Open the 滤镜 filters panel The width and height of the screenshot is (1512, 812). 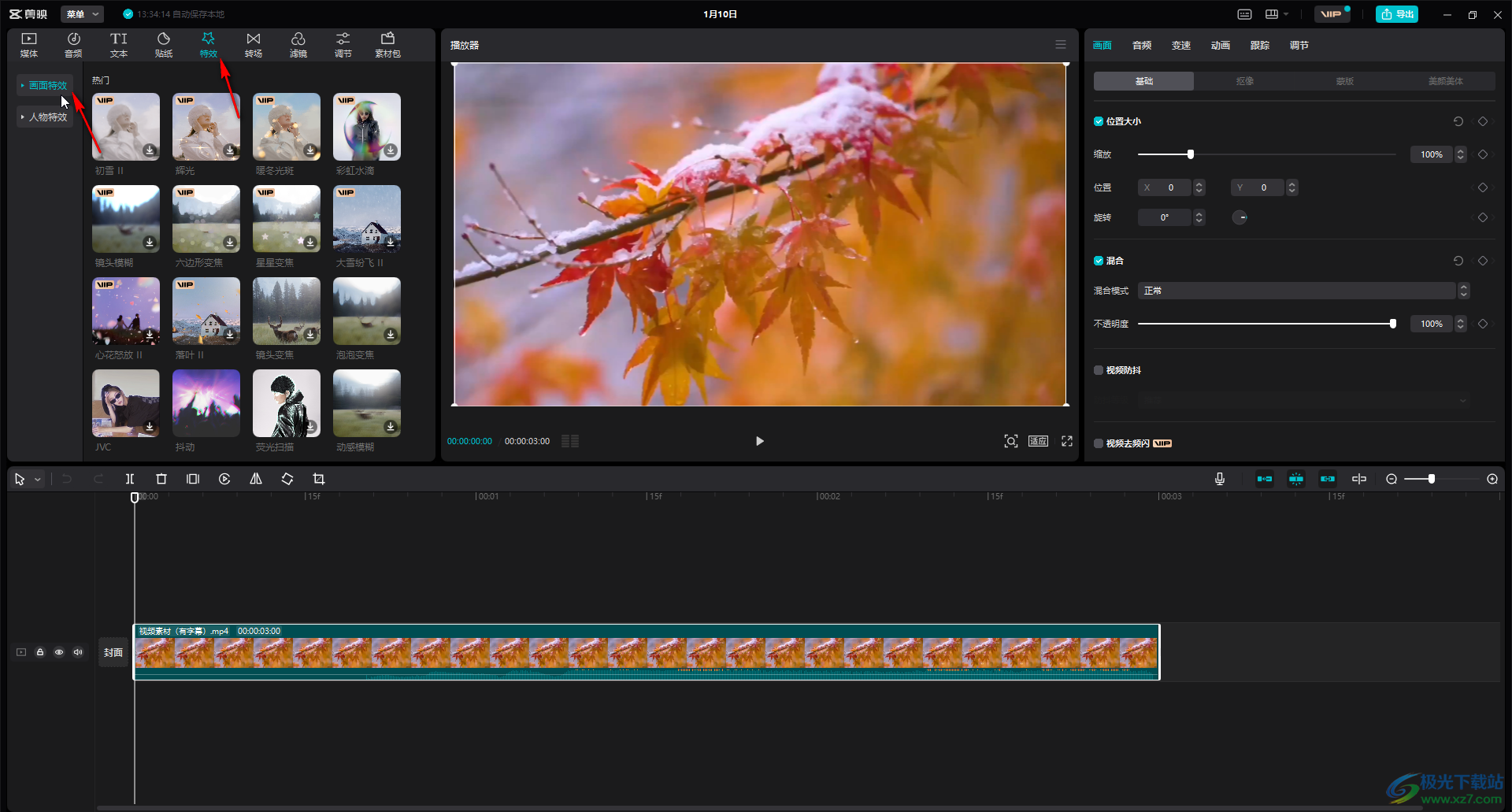(298, 45)
